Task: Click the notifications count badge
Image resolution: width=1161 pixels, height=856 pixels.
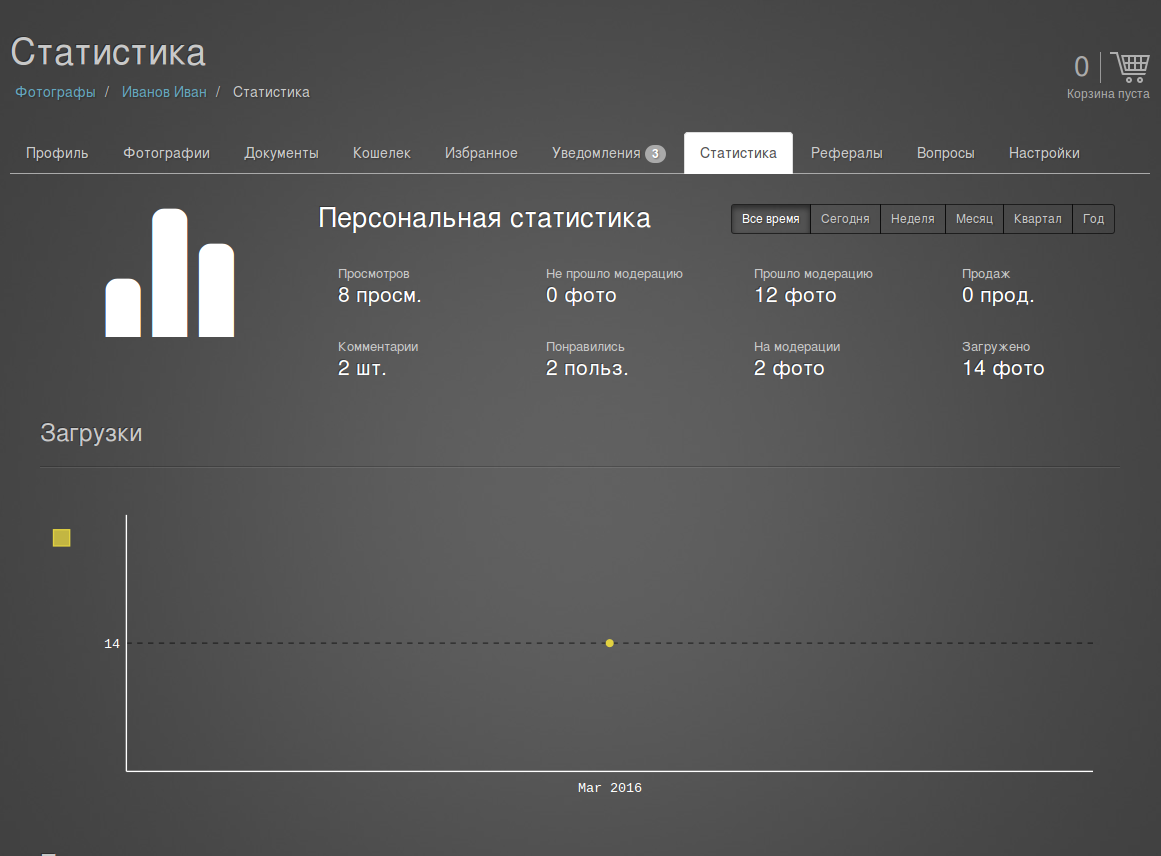Action: [x=655, y=154]
